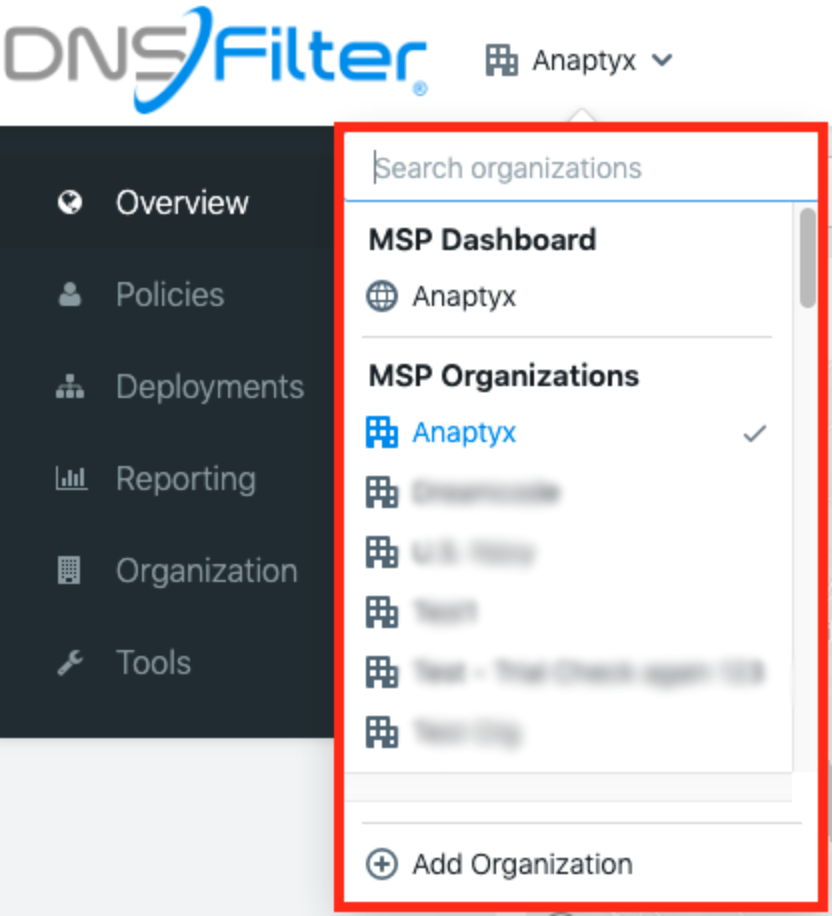Viewport: 832px width, 916px height.
Task: Open the Reporting menu item
Action: [x=186, y=480]
